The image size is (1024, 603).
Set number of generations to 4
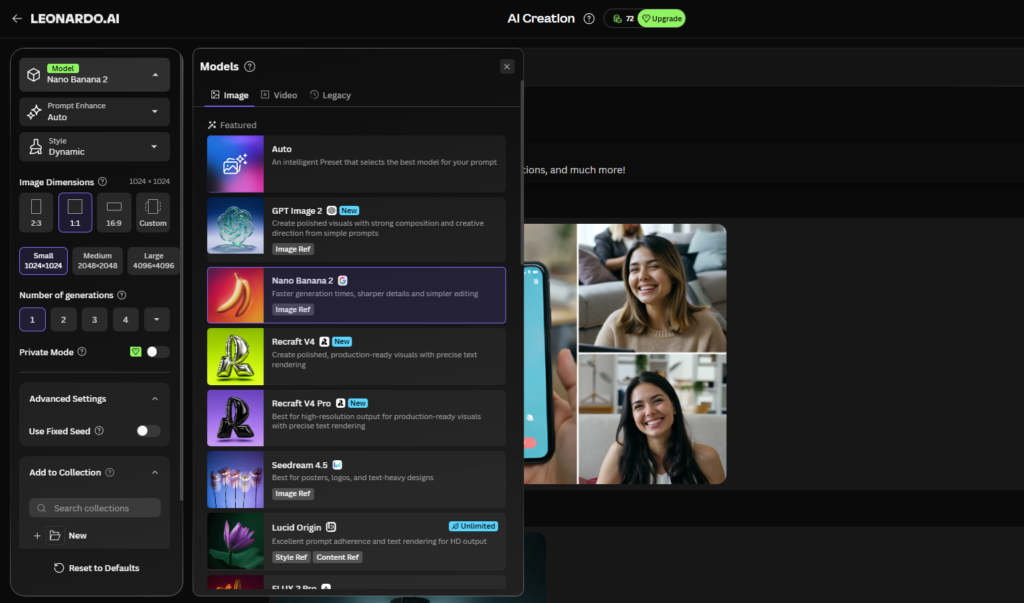(125, 319)
